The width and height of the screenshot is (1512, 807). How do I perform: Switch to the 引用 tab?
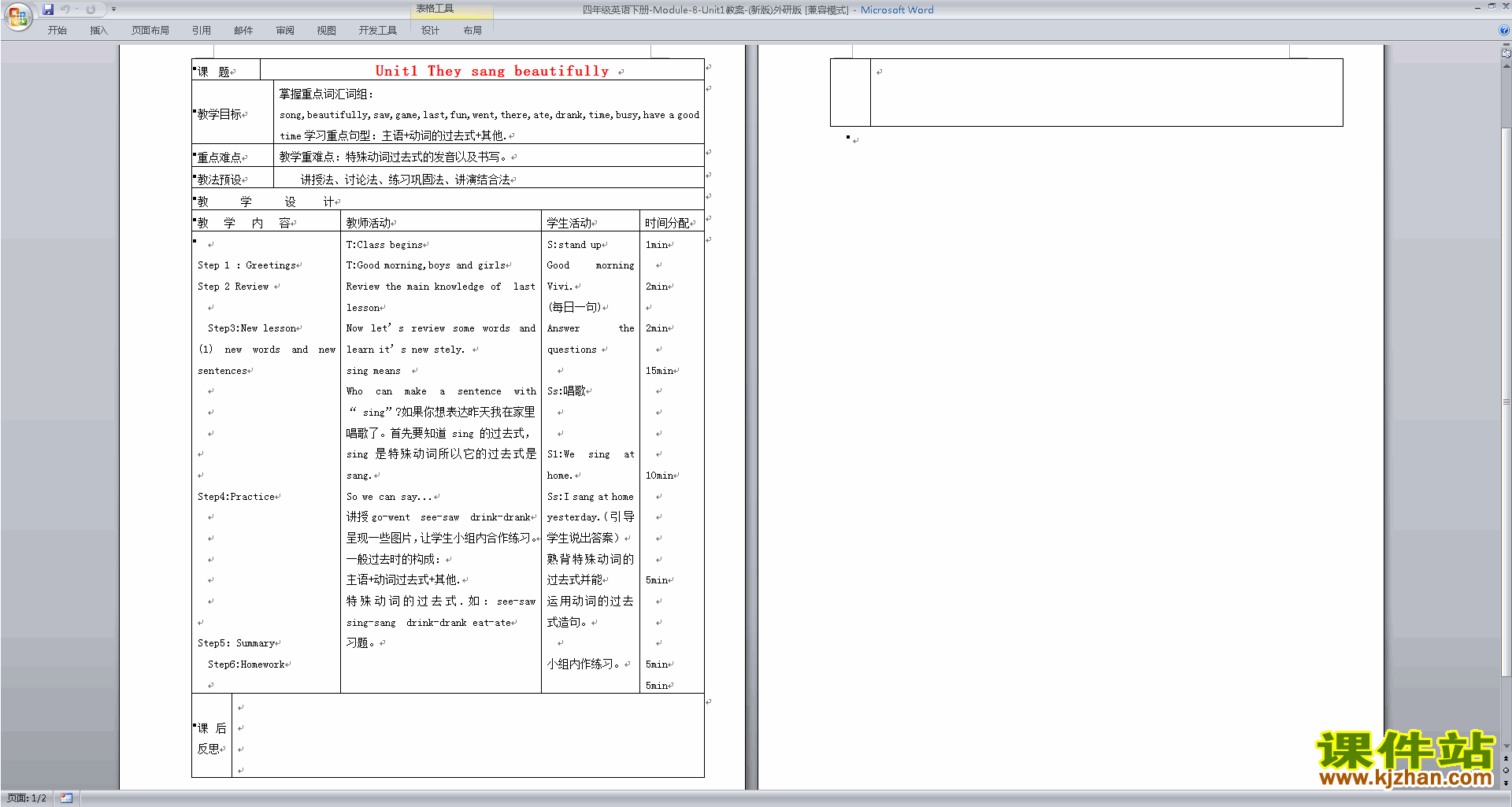pos(202,30)
